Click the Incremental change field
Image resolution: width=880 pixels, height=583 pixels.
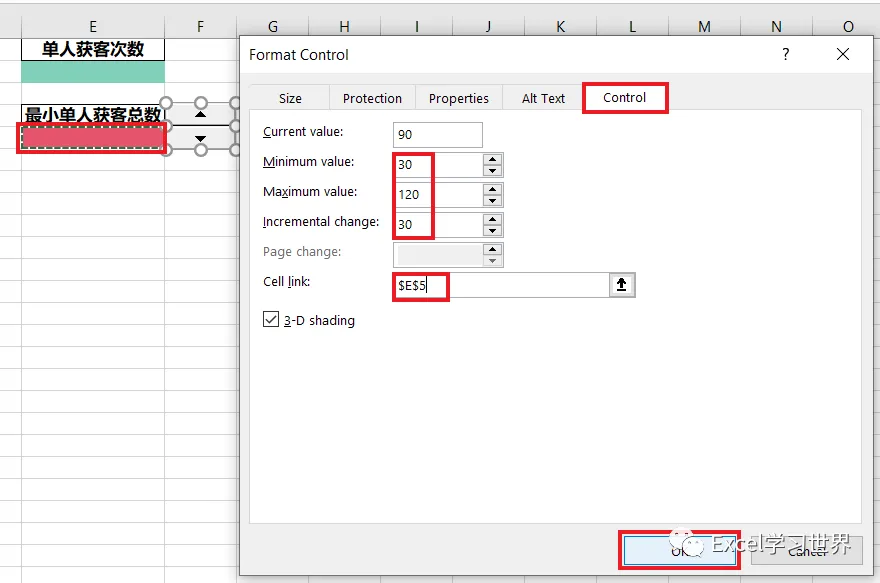tap(437, 225)
